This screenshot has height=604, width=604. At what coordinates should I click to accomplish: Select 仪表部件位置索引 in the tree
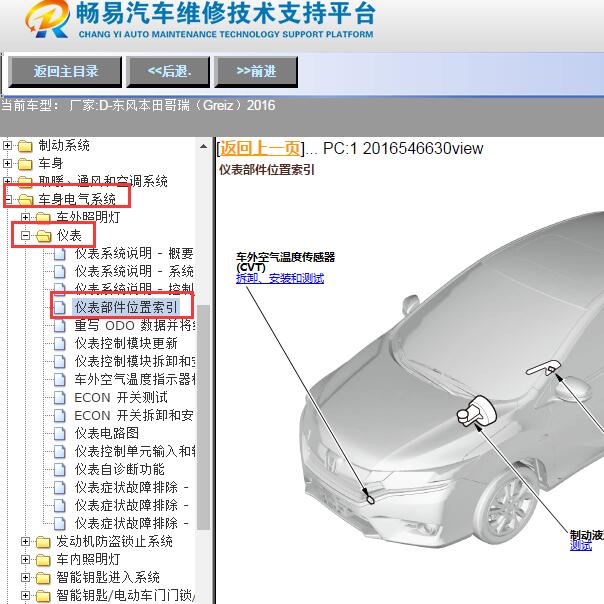coord(126,307)
